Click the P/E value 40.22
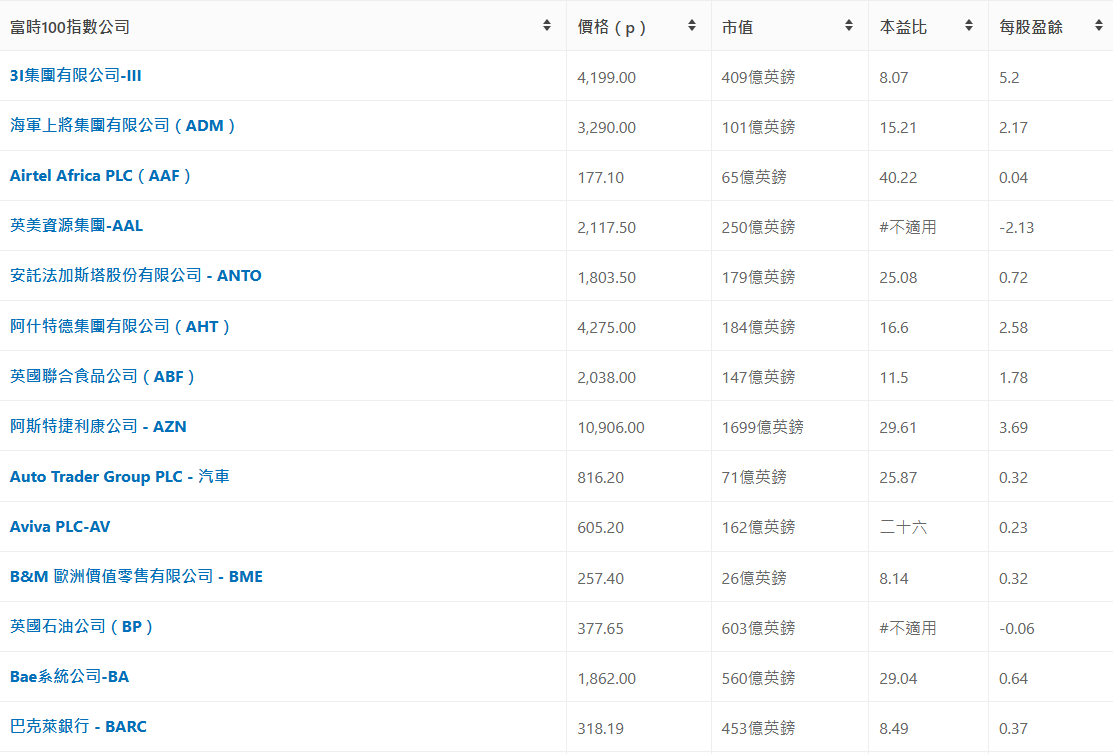This screenshot has height=754, width=1113. click(x=898, y=177)
